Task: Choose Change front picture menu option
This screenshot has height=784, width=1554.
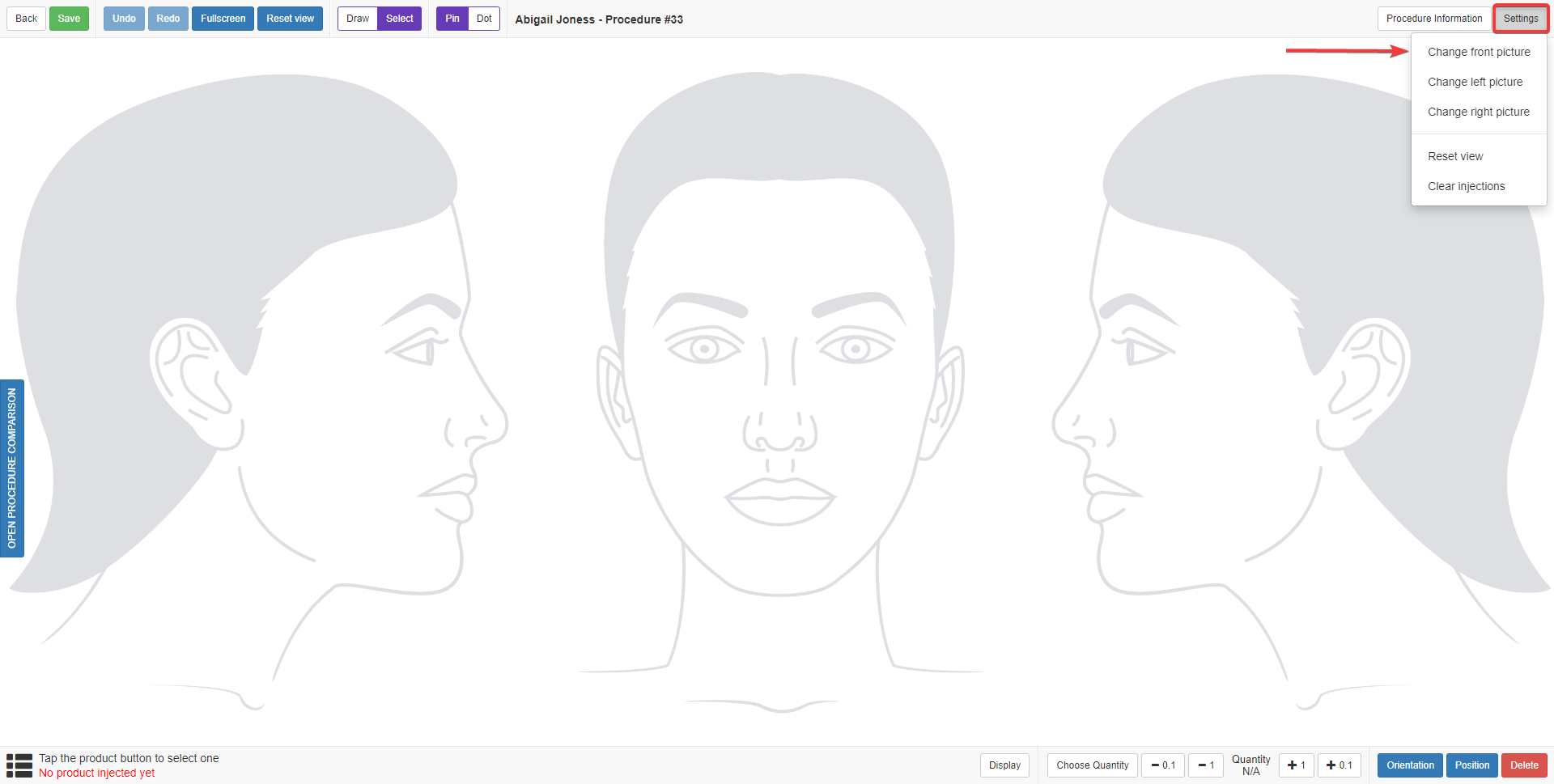Action: (1478, 52)
